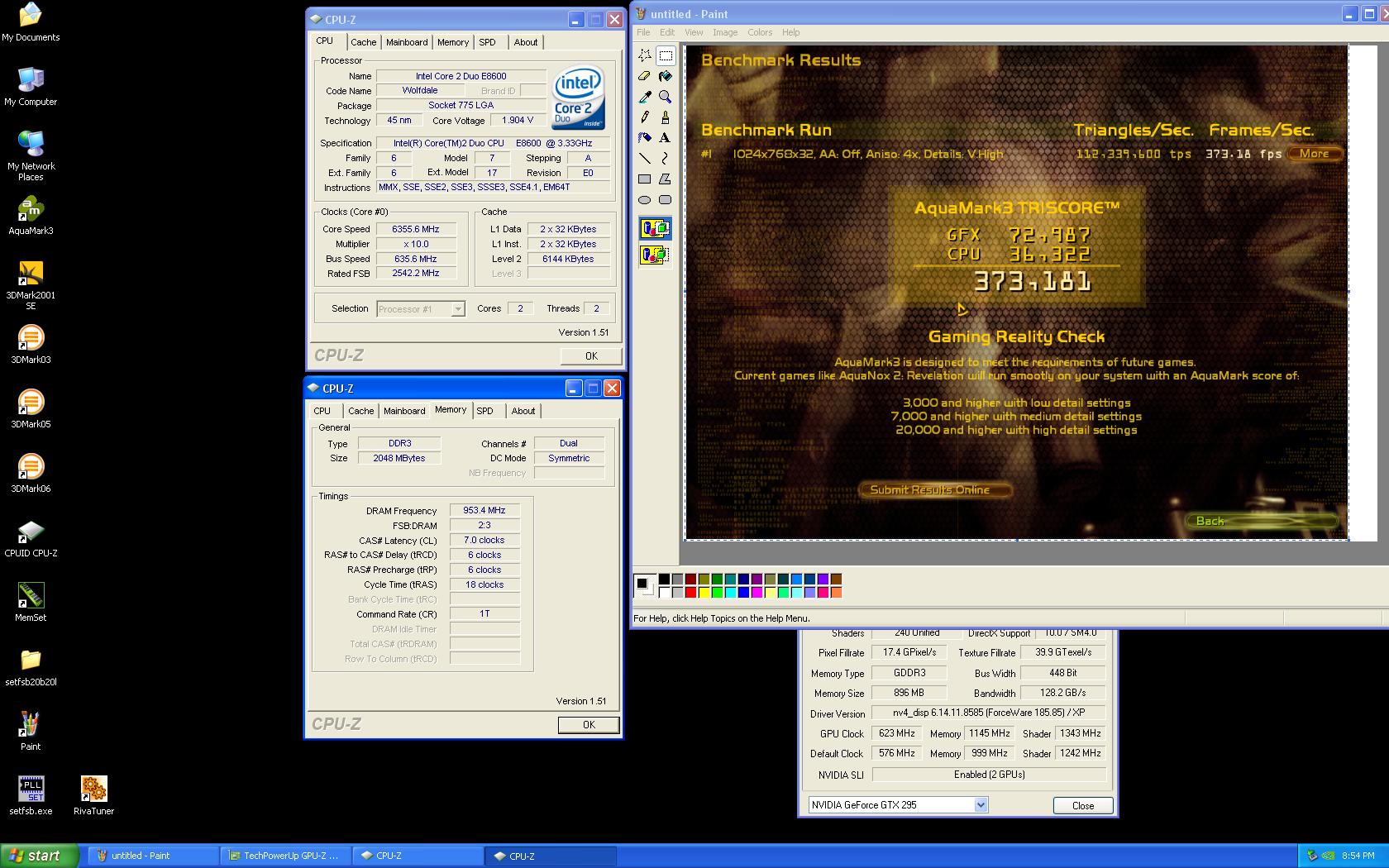This screenshot has width=1389, height=868.
Task: Open the 3DMark06 desktop shortcut
Action: tap(31, 475)
